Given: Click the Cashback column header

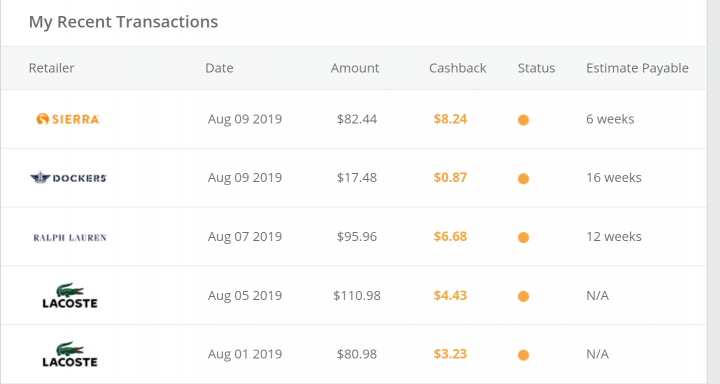Looking at the screenshot, I should (x=457, y=68).
